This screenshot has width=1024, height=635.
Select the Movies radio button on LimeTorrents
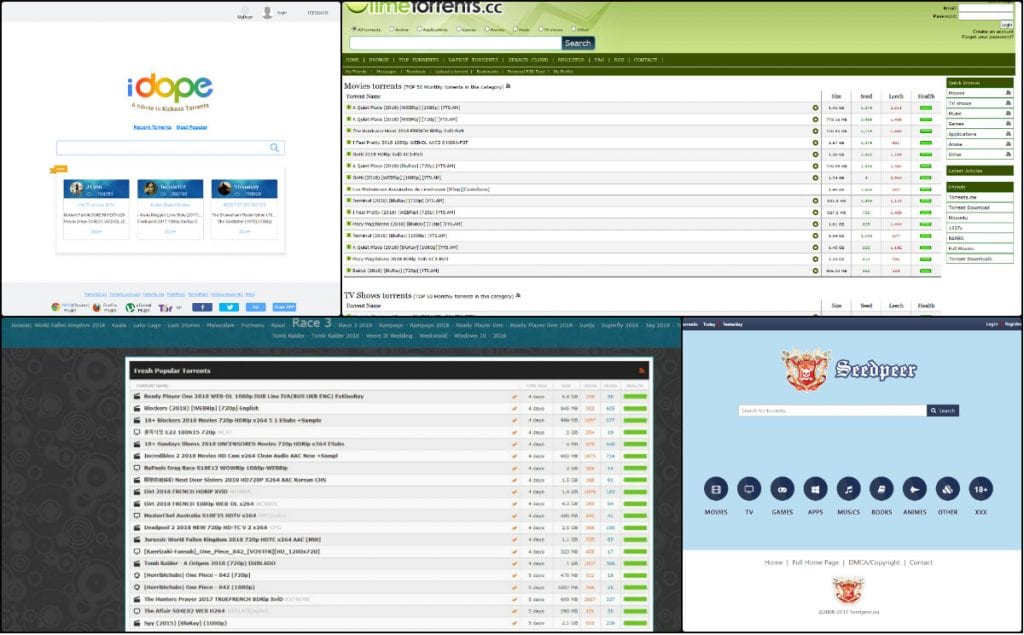point(488,30)
